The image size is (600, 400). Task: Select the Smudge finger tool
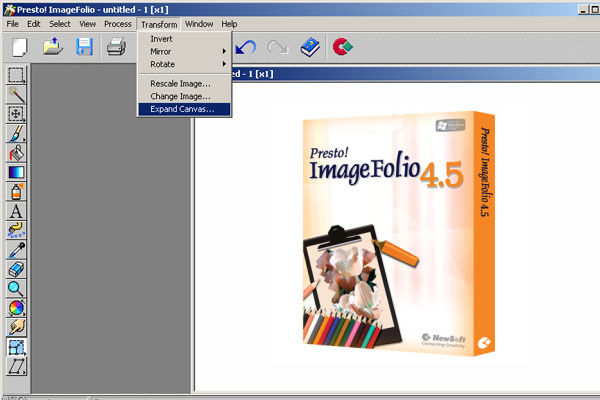coord(16,328)
